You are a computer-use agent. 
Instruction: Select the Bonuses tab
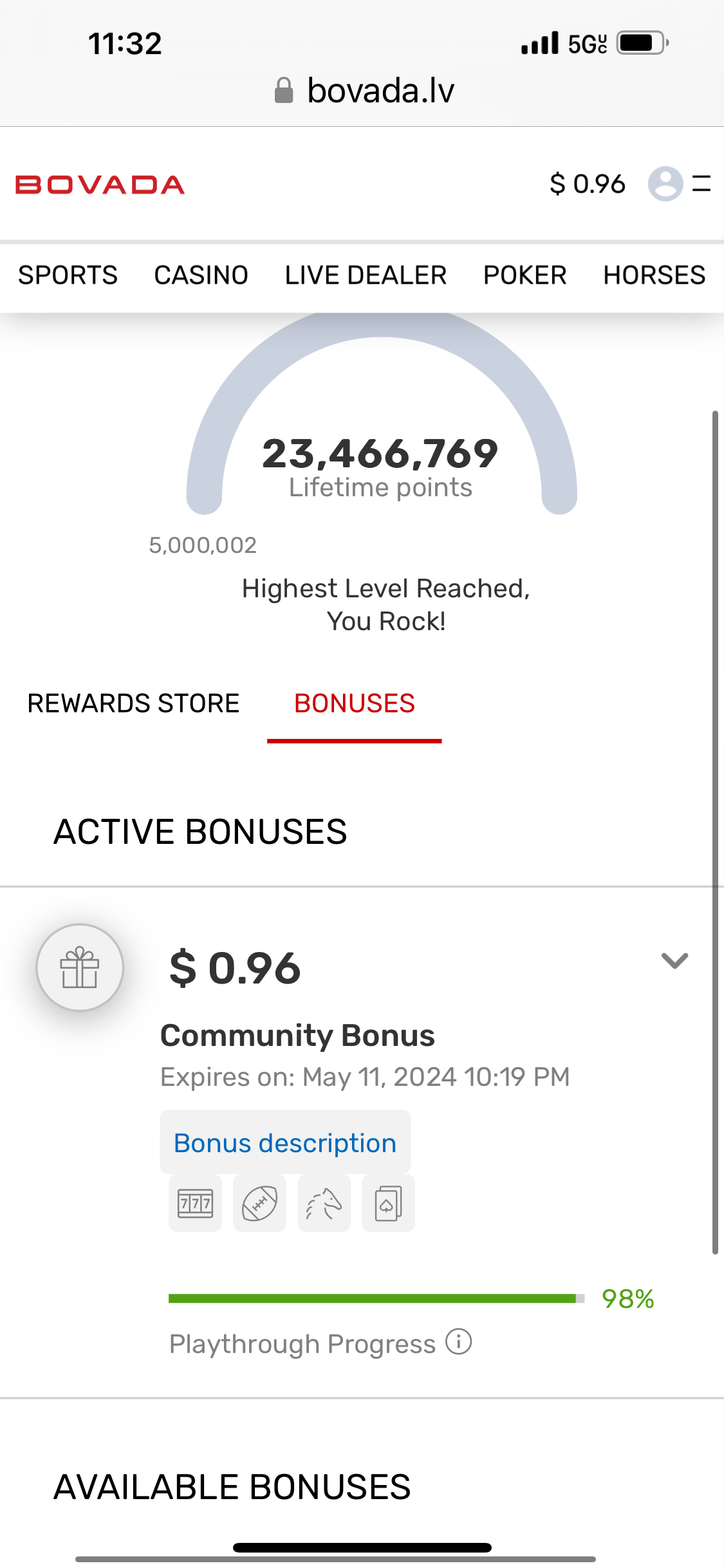click(x=354, y=703)
